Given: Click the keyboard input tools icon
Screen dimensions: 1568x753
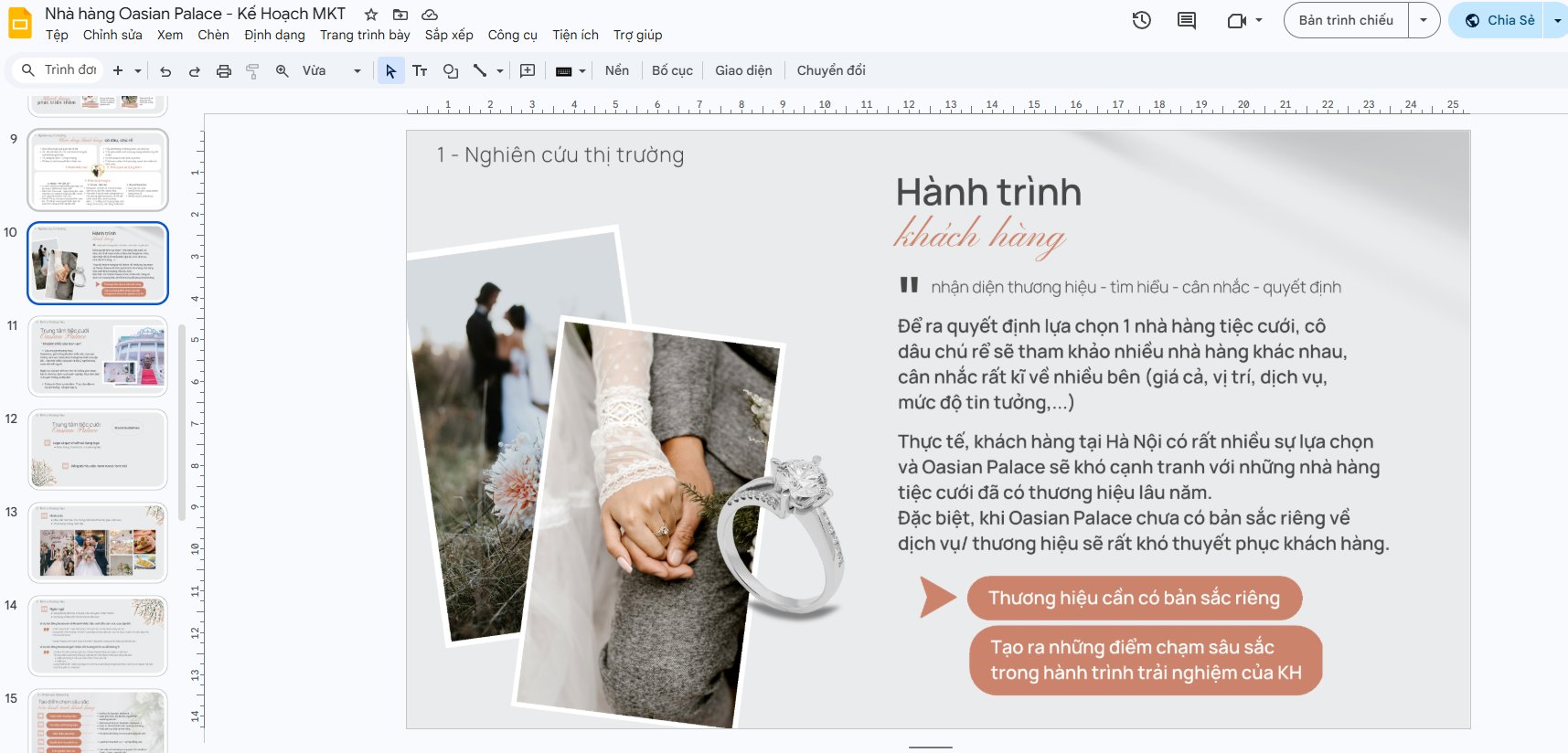Looking at the screenshot, I should point(564,70).
